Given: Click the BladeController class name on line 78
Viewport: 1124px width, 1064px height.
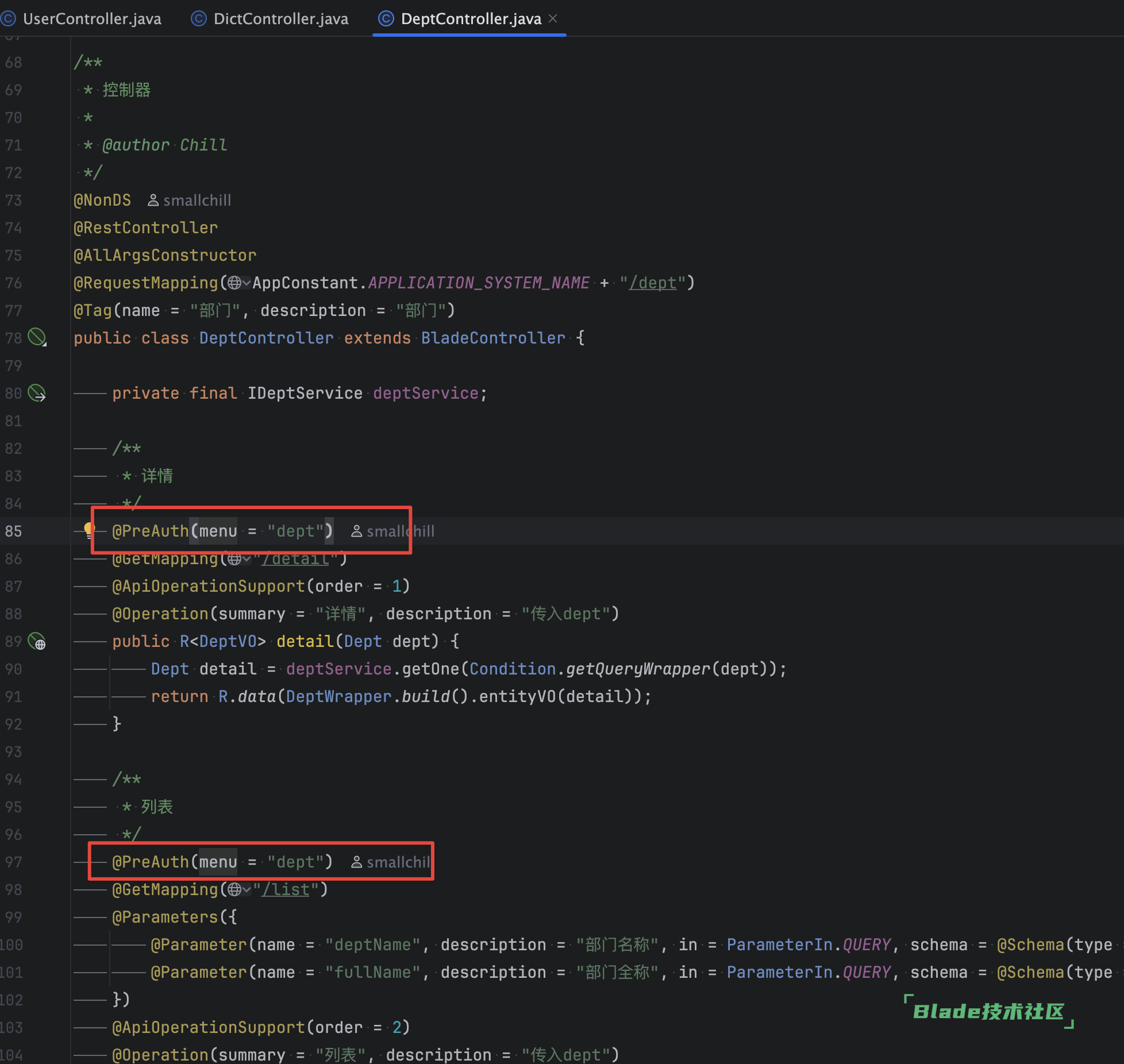Looking at the screenshot, I should pos(493,338).
